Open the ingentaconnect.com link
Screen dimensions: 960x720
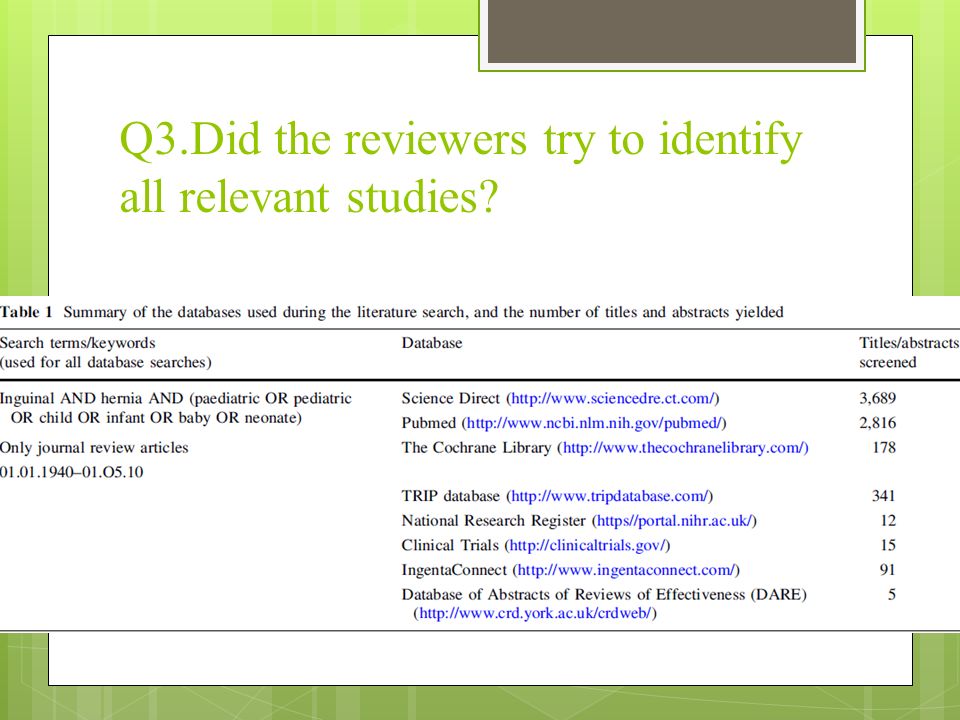(626, 570)
